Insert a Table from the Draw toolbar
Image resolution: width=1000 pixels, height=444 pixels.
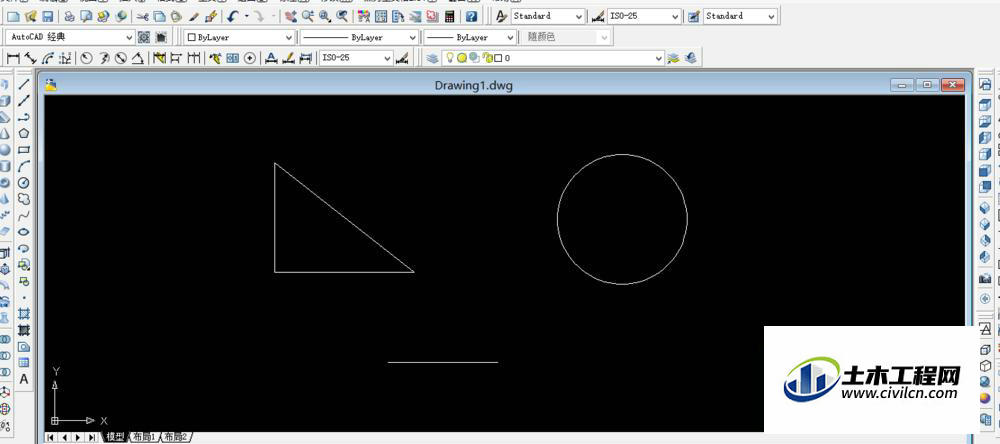pyautogui.click(x=24, y=362)
